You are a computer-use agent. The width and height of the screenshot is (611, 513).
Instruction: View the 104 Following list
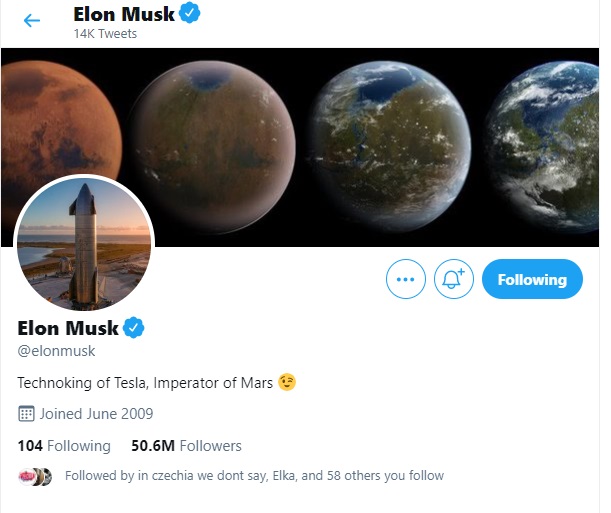point(64,445)
